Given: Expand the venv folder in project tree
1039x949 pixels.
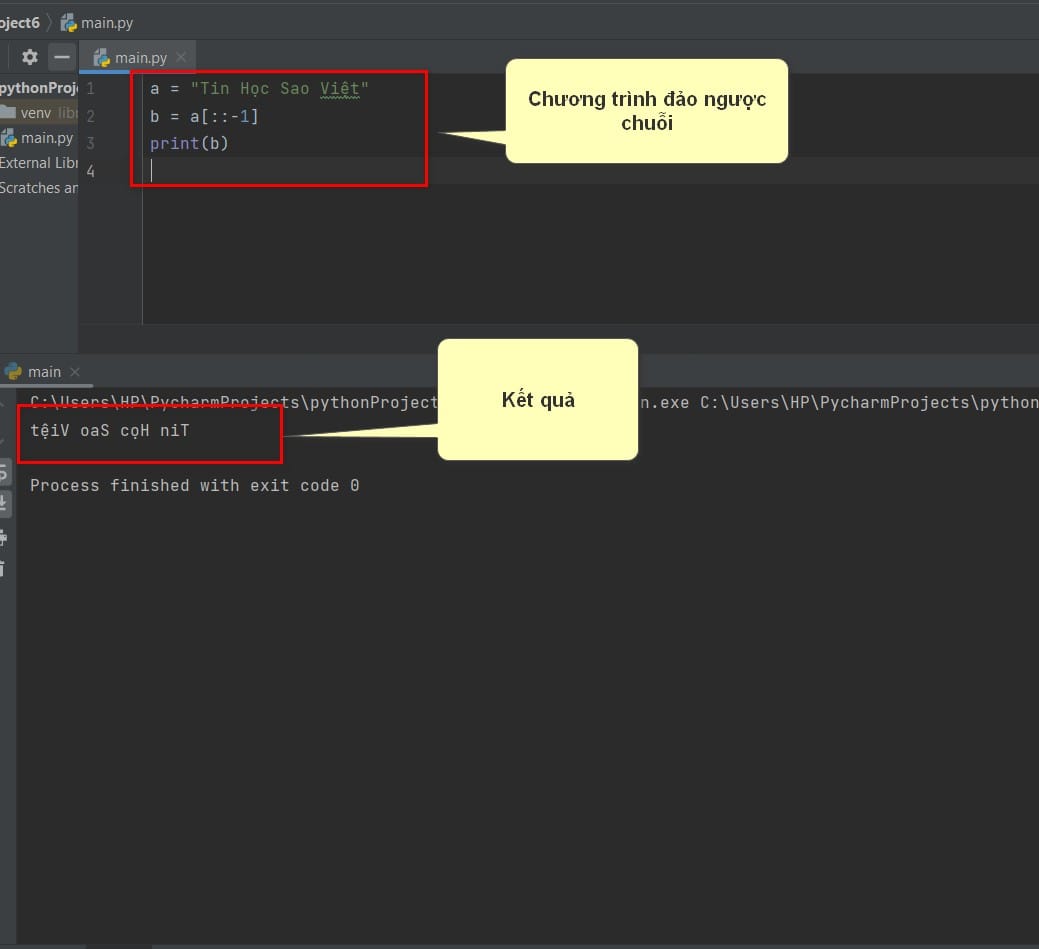Looking at the screenshot, I should click(35, 113).
